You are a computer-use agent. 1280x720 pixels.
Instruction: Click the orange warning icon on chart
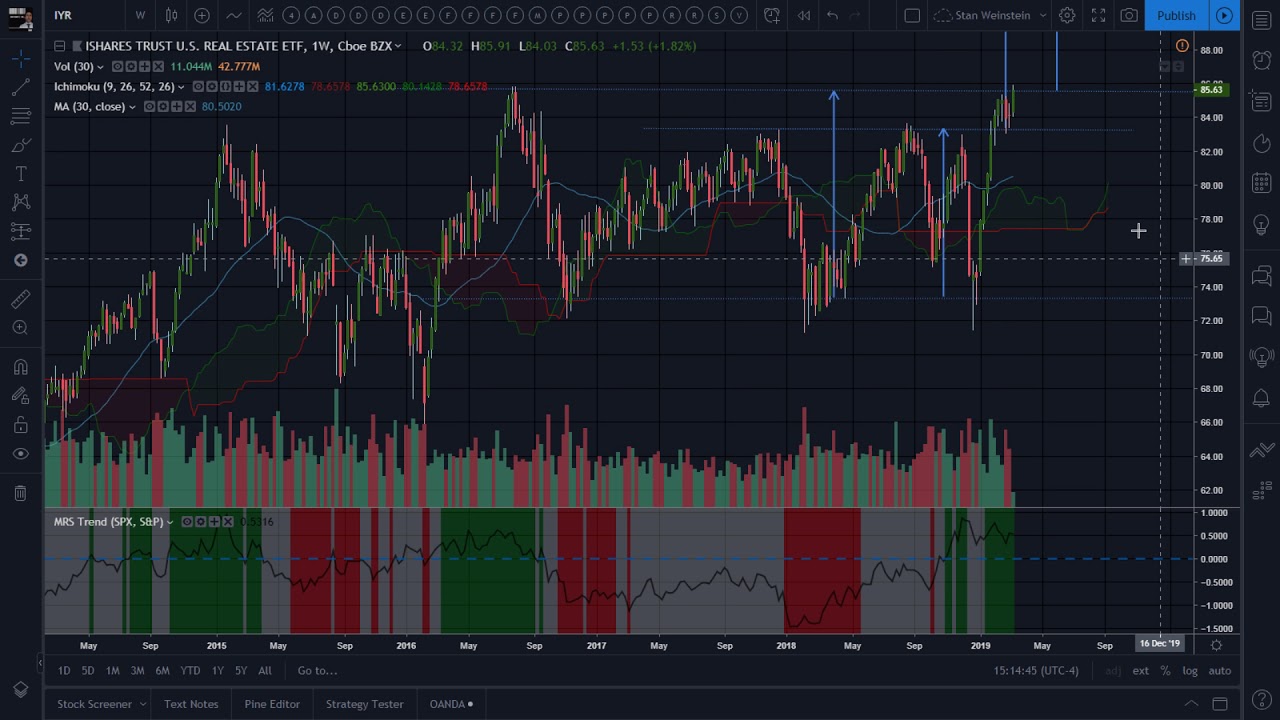[x=1182, y=46]
